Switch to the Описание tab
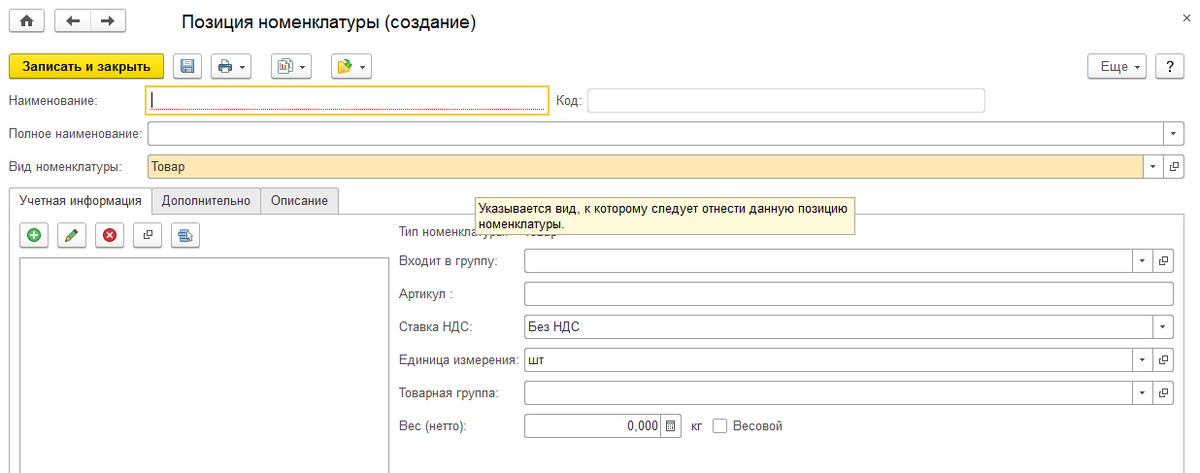This screenshot has width=1200, height=473. [300, 200]
